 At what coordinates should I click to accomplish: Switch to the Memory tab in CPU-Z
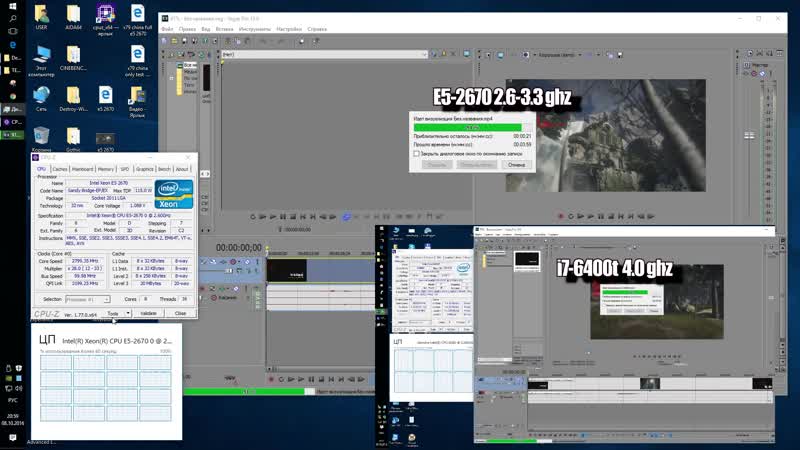(106, 169)
